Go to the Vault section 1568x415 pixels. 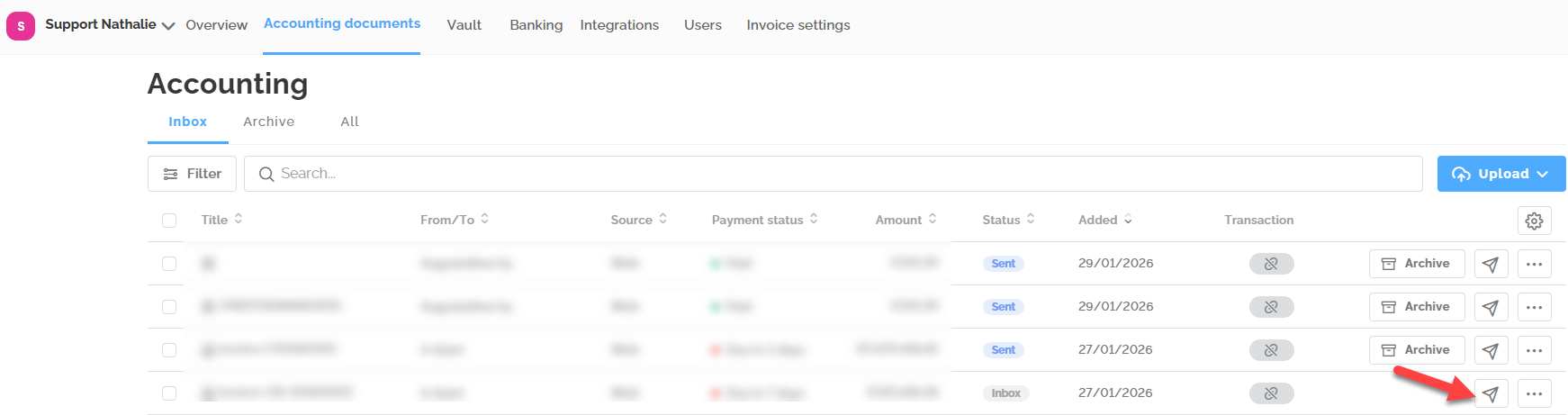[x=464, y=25]
